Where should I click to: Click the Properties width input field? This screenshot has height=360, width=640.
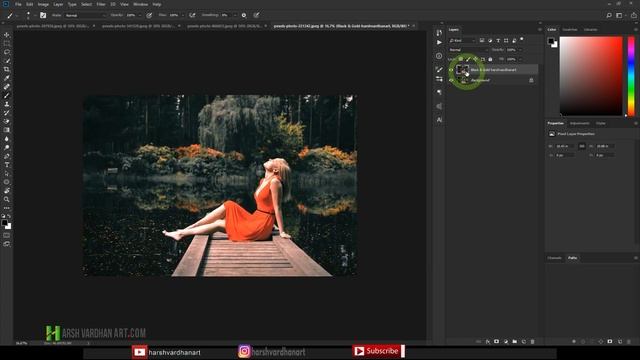coord(565,146)
